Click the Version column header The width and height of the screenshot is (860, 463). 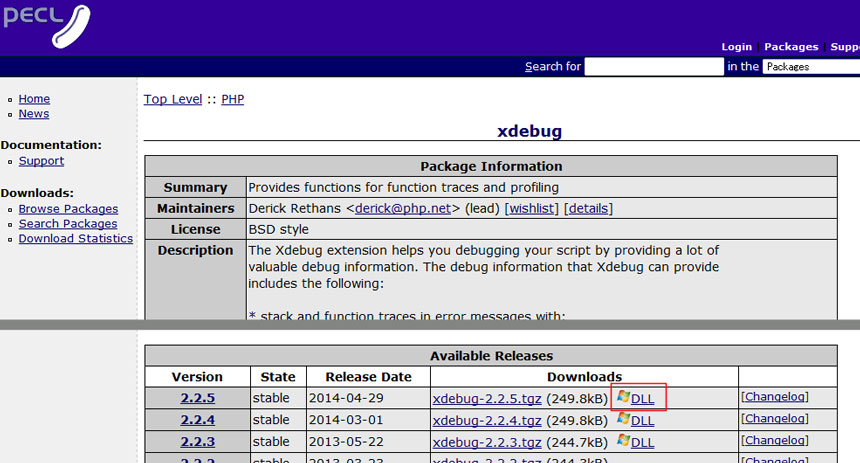pos(197,377)
